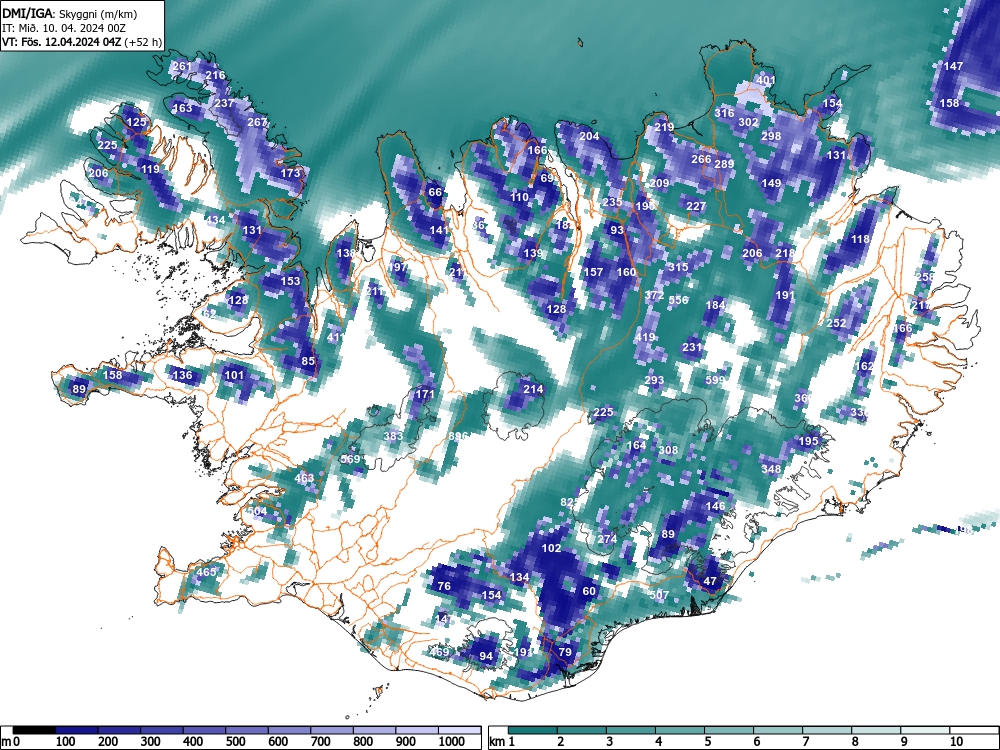Click the visibility value 171
Viewport: 1000px width, 750px height.
(x=425, y=395)
